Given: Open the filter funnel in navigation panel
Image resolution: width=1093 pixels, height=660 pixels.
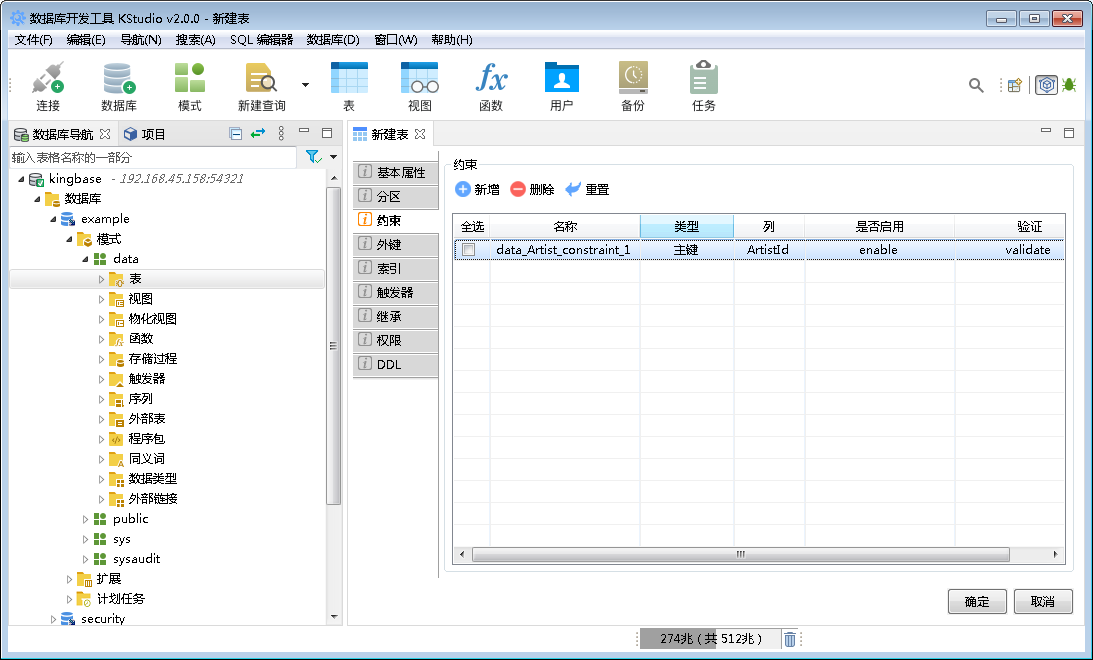Looking at the screenshot, I should pyautogui.click(x=313, y=157).
